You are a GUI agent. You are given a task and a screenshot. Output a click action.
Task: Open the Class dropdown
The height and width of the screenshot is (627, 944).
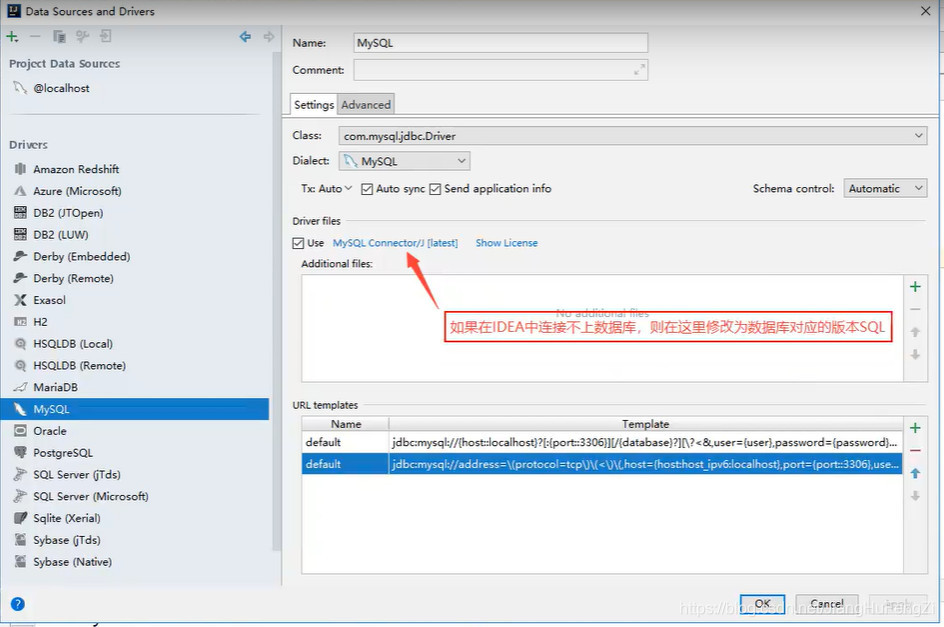pyautogui.click(x=633, y=136)
